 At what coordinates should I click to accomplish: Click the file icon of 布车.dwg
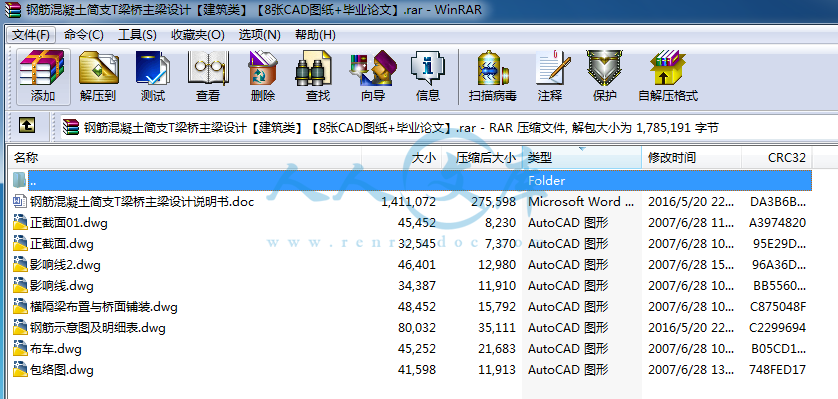pyautogui.click(x=20, y=349)
